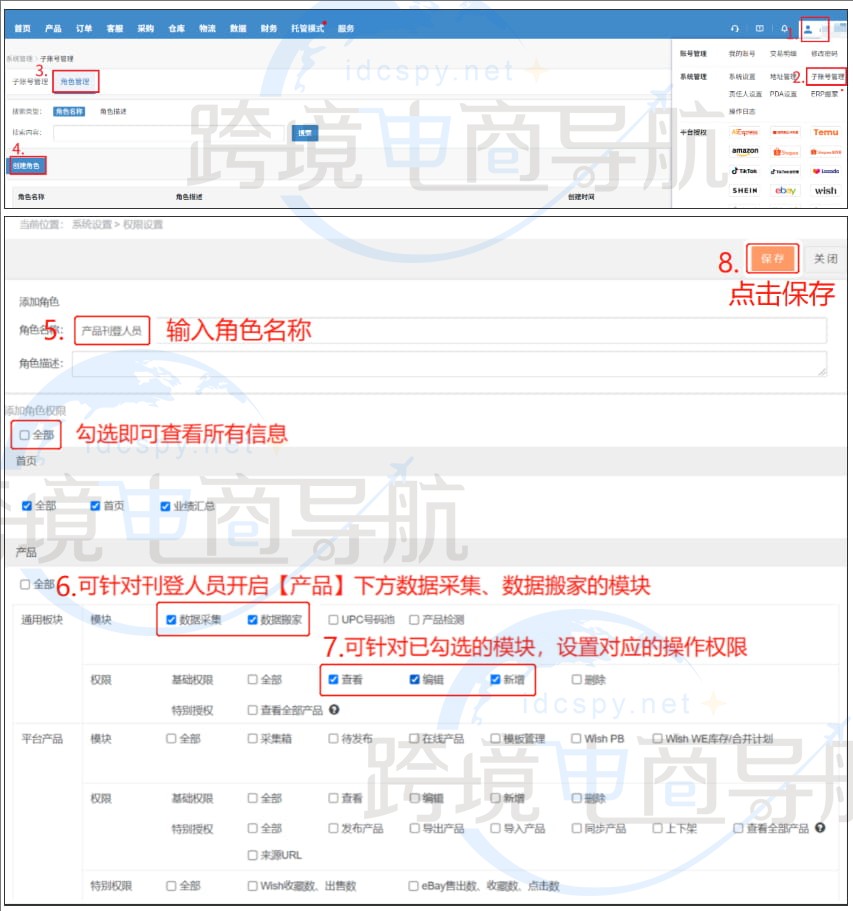The width and height of the screenshot is (853, 911).
Task: Open the notification bell icon
Action: pos(784,29)
